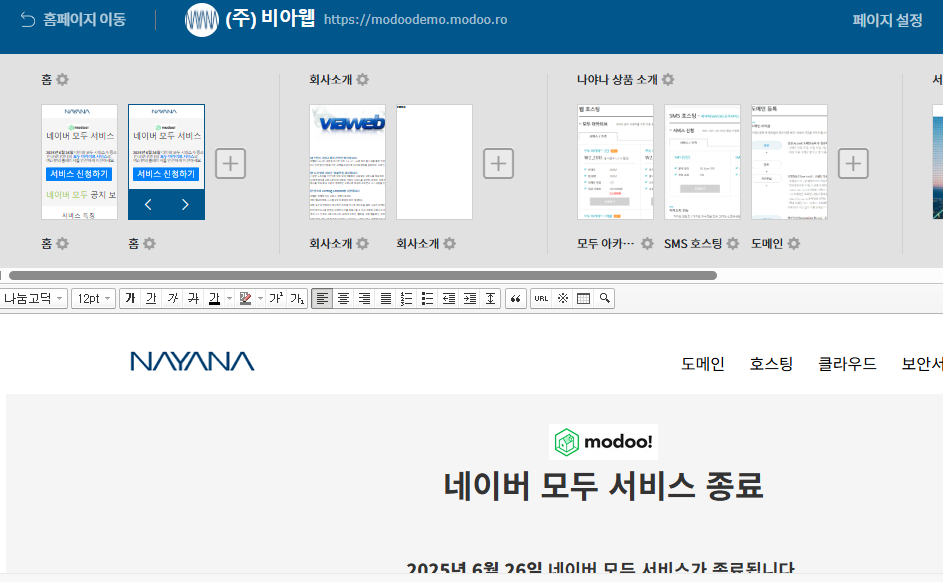The width and height of the screenshot is (943, 582).
Task: Apply text background highlight color
Action: (x=245, y=298)
